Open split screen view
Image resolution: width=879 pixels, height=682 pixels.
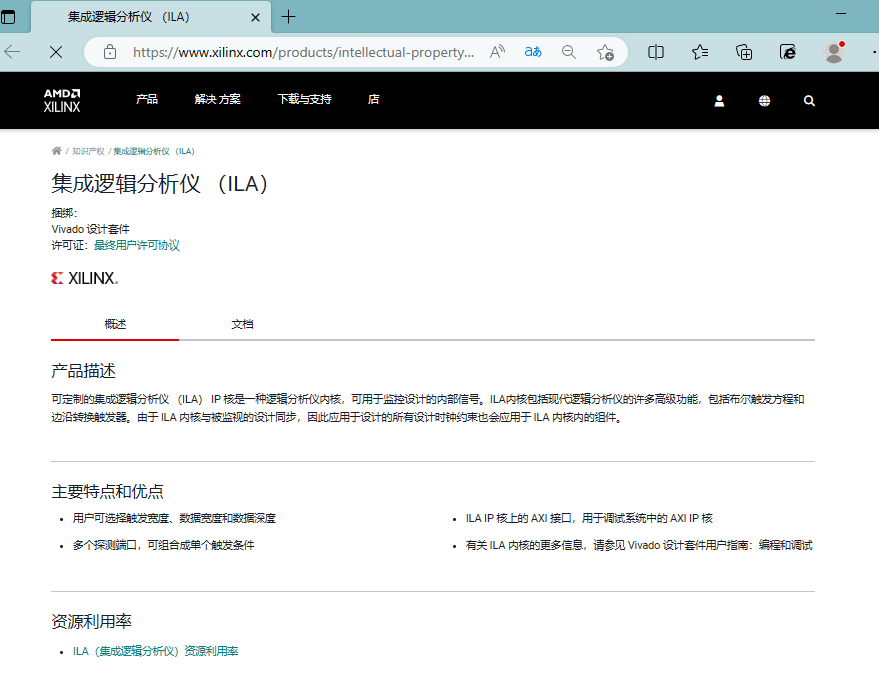(655, 52)
